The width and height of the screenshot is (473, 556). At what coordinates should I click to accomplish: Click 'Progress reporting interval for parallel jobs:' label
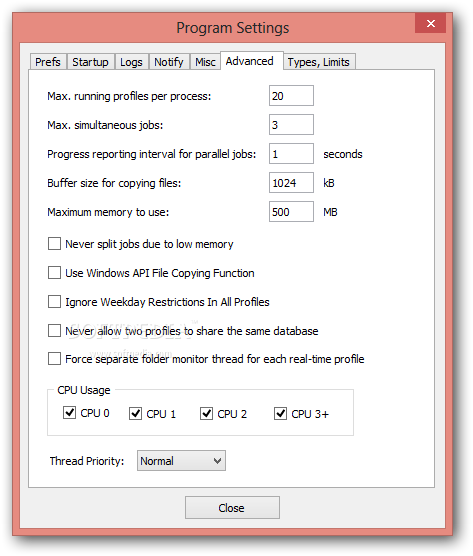(151, 154)
